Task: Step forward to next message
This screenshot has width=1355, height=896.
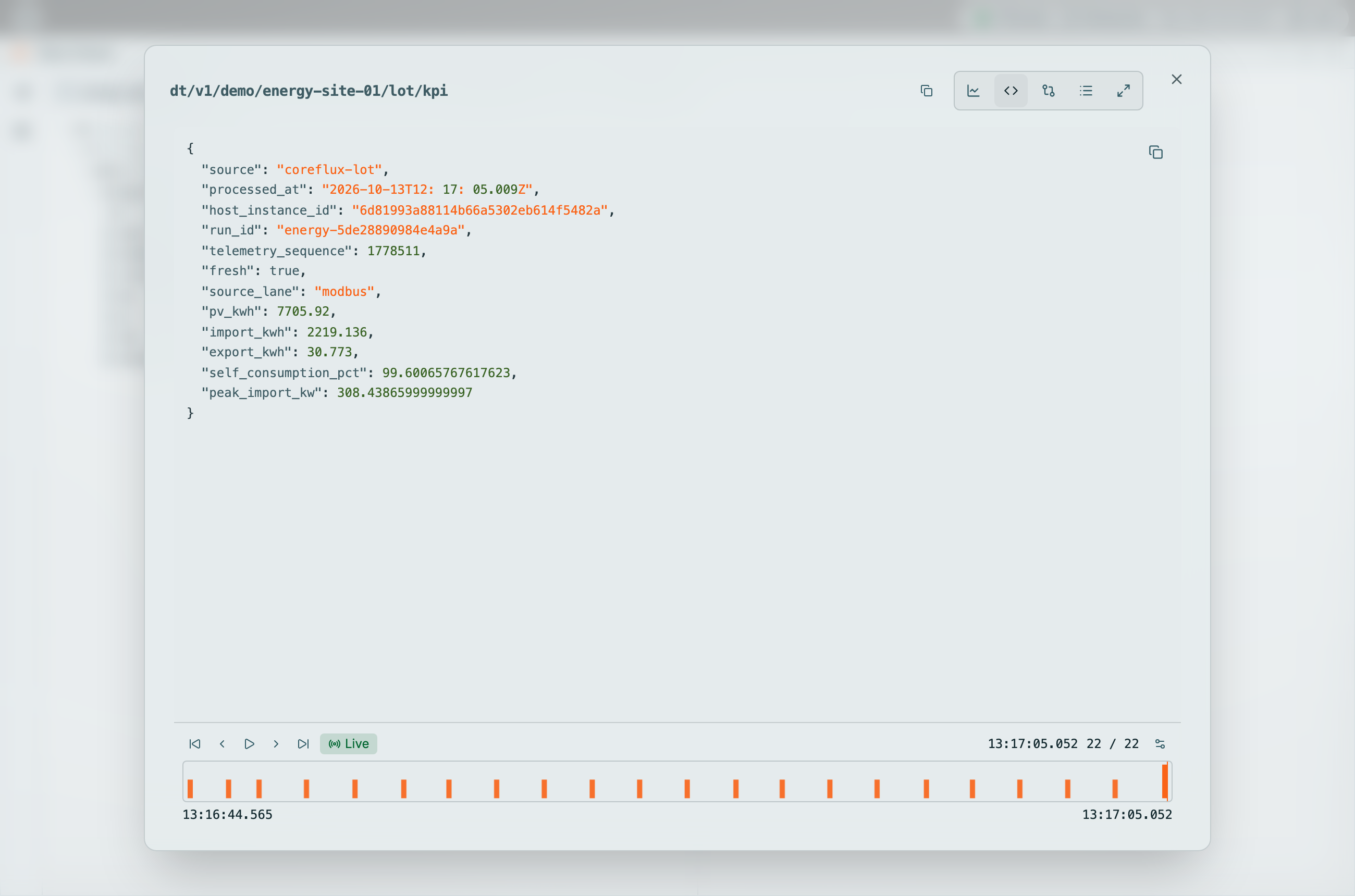Action: pyautogui.click(x=276, y=743)
